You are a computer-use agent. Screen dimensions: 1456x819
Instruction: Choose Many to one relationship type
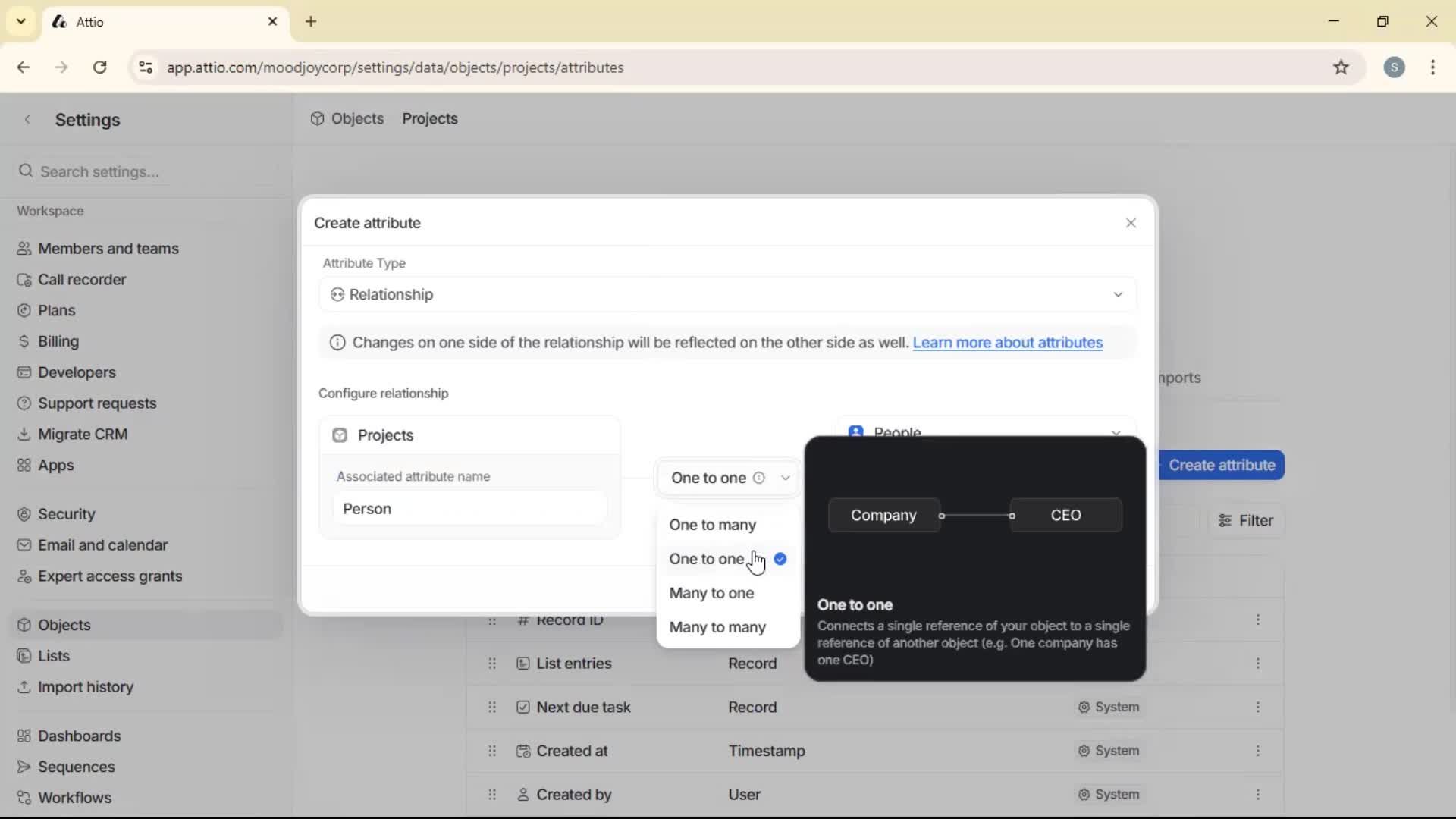[712, 593]
